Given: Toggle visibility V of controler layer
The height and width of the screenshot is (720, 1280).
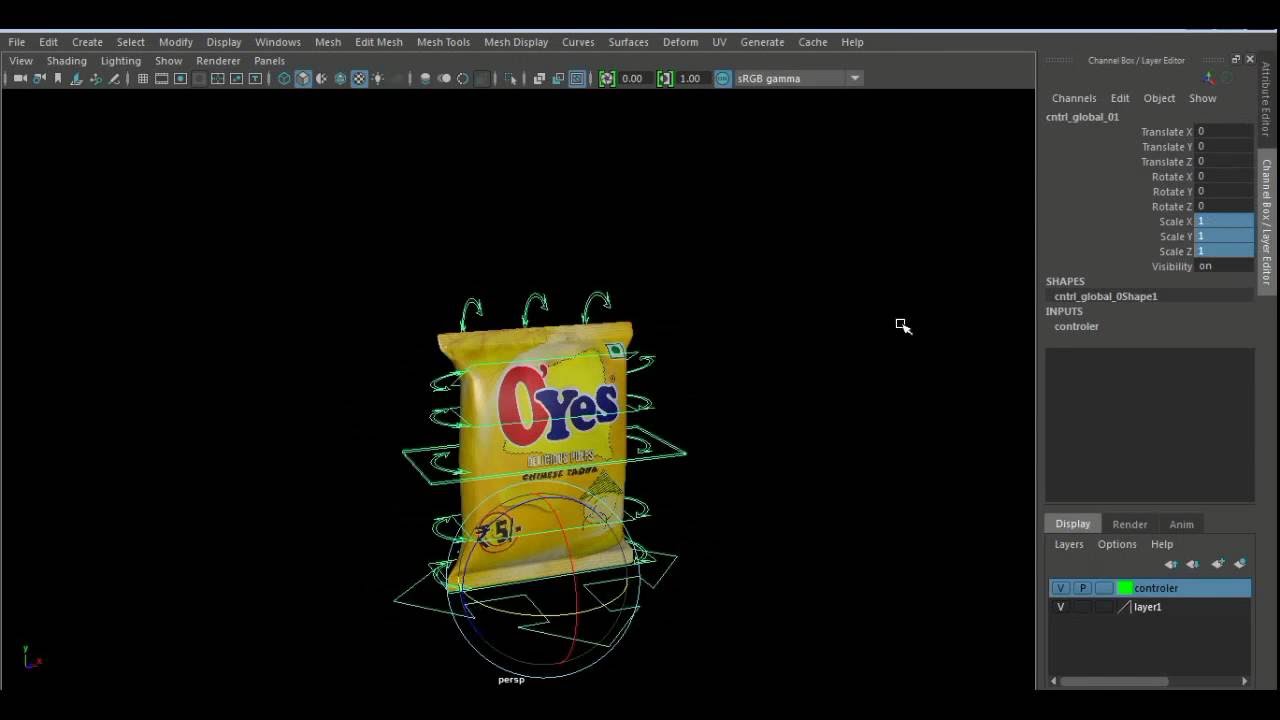Looking at the screenshot, I should [1061, 588].
